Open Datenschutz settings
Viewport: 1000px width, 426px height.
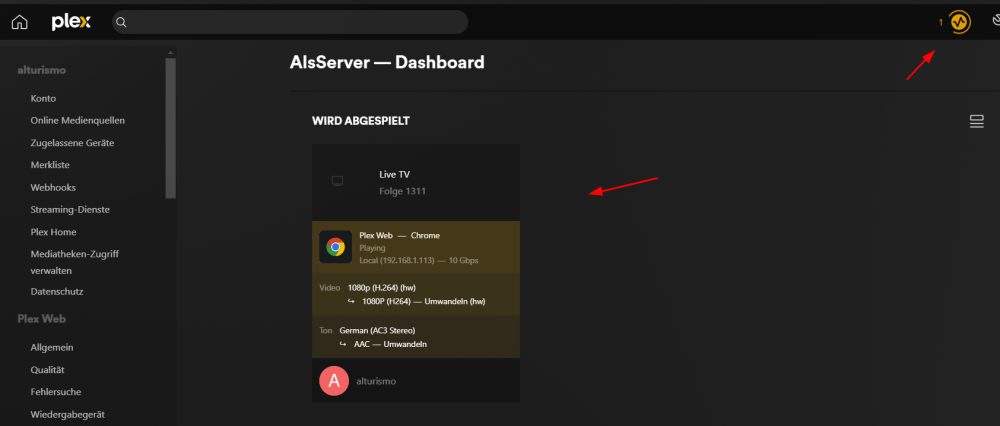pyautogui.click(x=57, y=291)
